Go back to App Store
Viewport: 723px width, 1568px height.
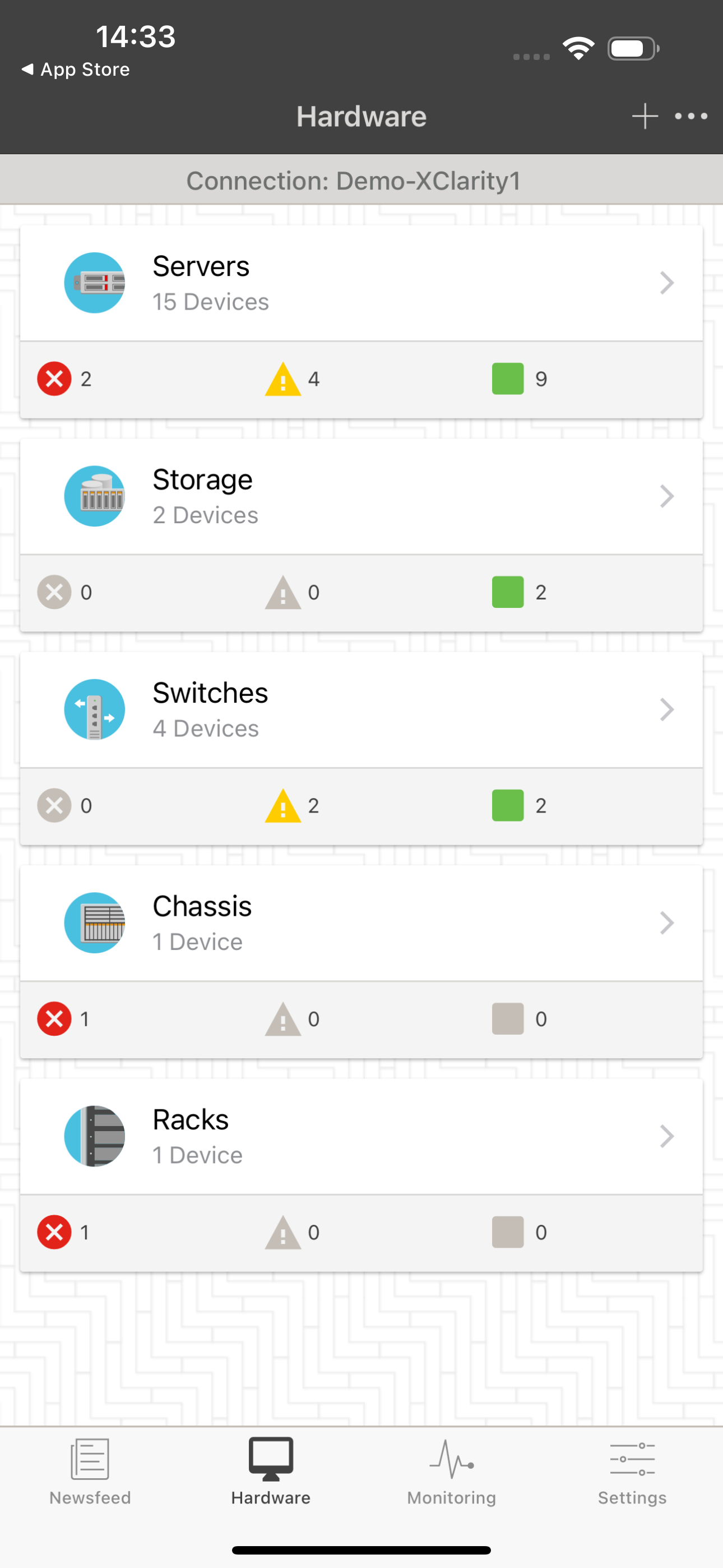(76, 70)
